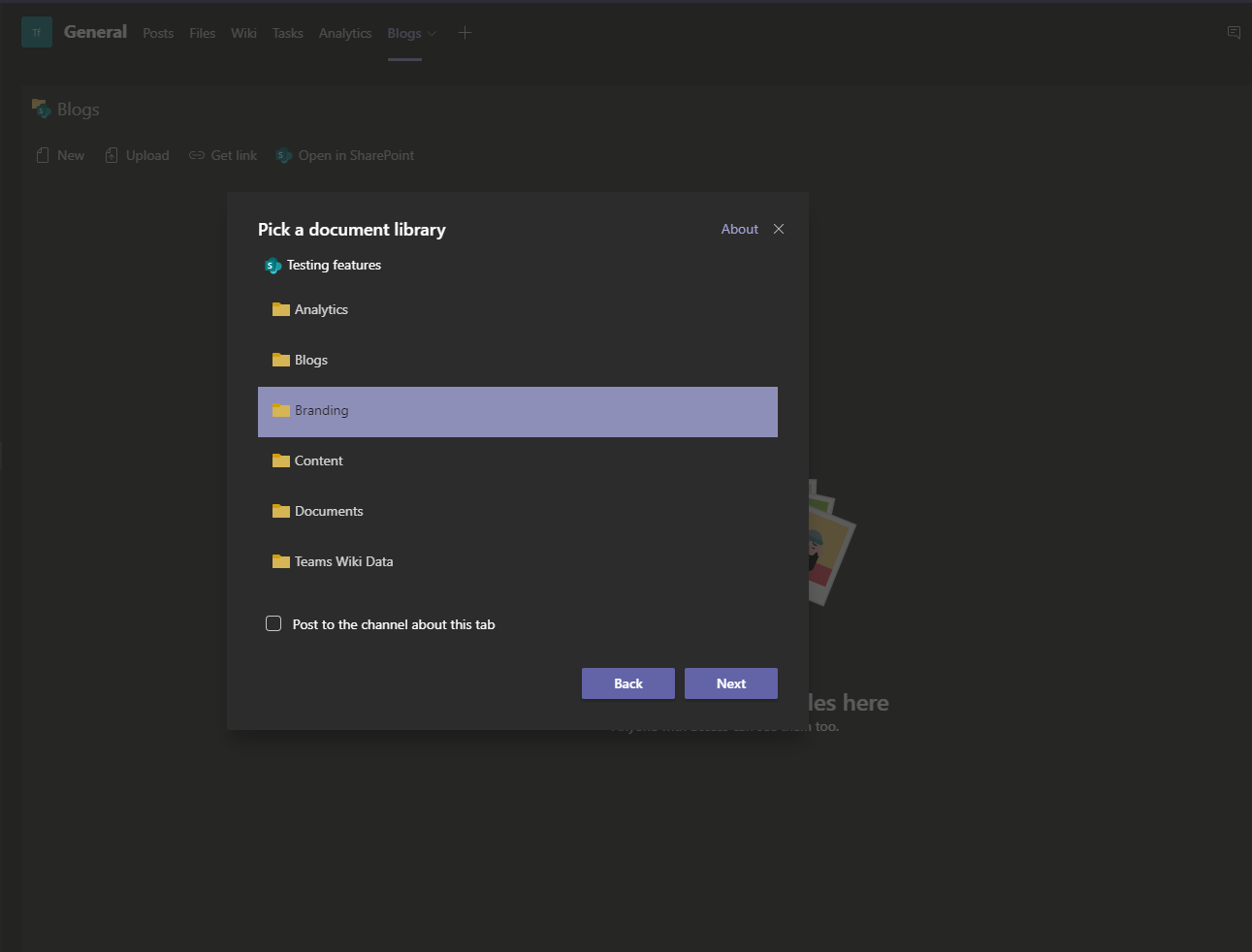Open the About link
The height and width of the screenshot is (952, 1252).
[739, 229]
